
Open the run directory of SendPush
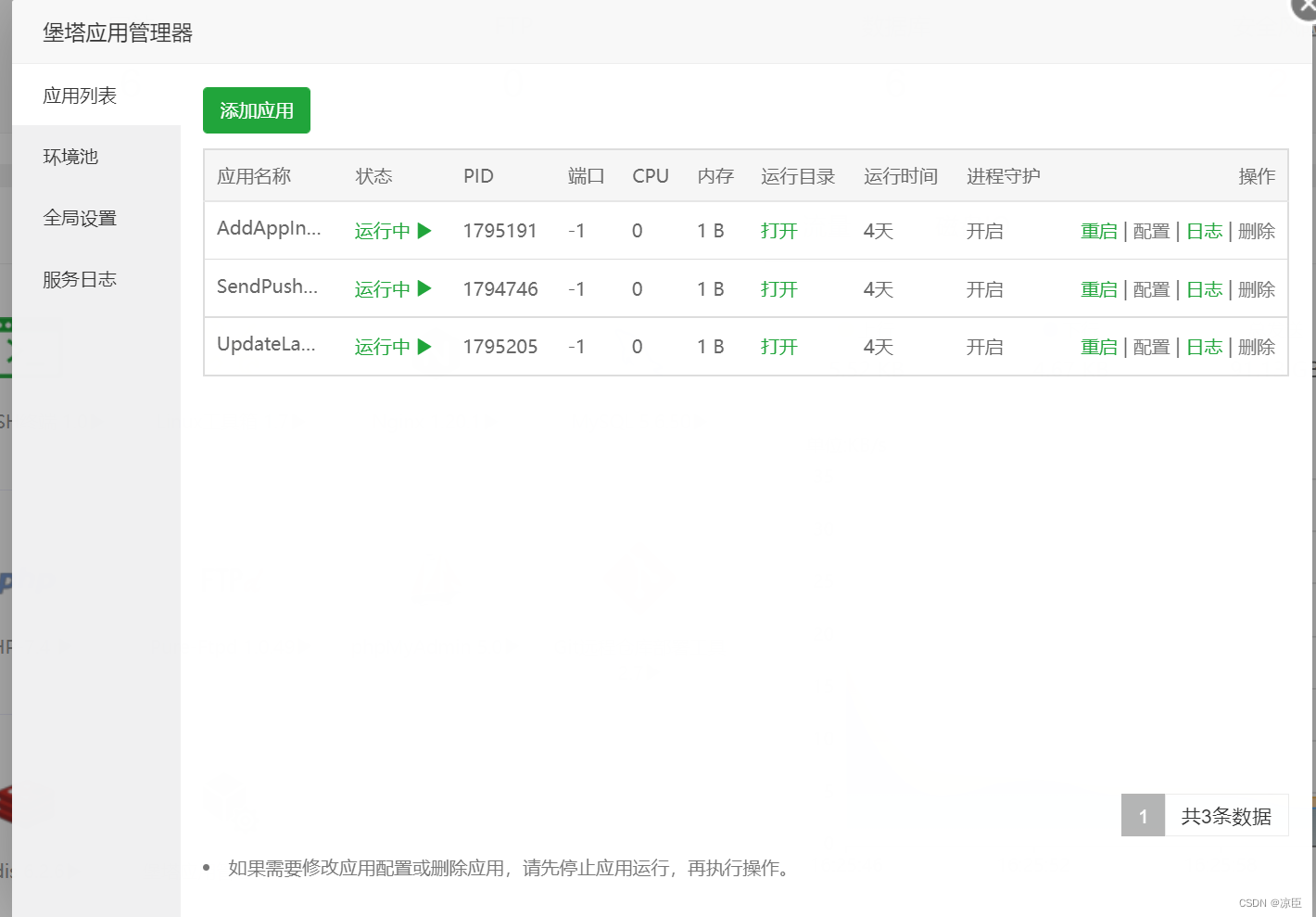pyautogui.click(x=778, y=288)
